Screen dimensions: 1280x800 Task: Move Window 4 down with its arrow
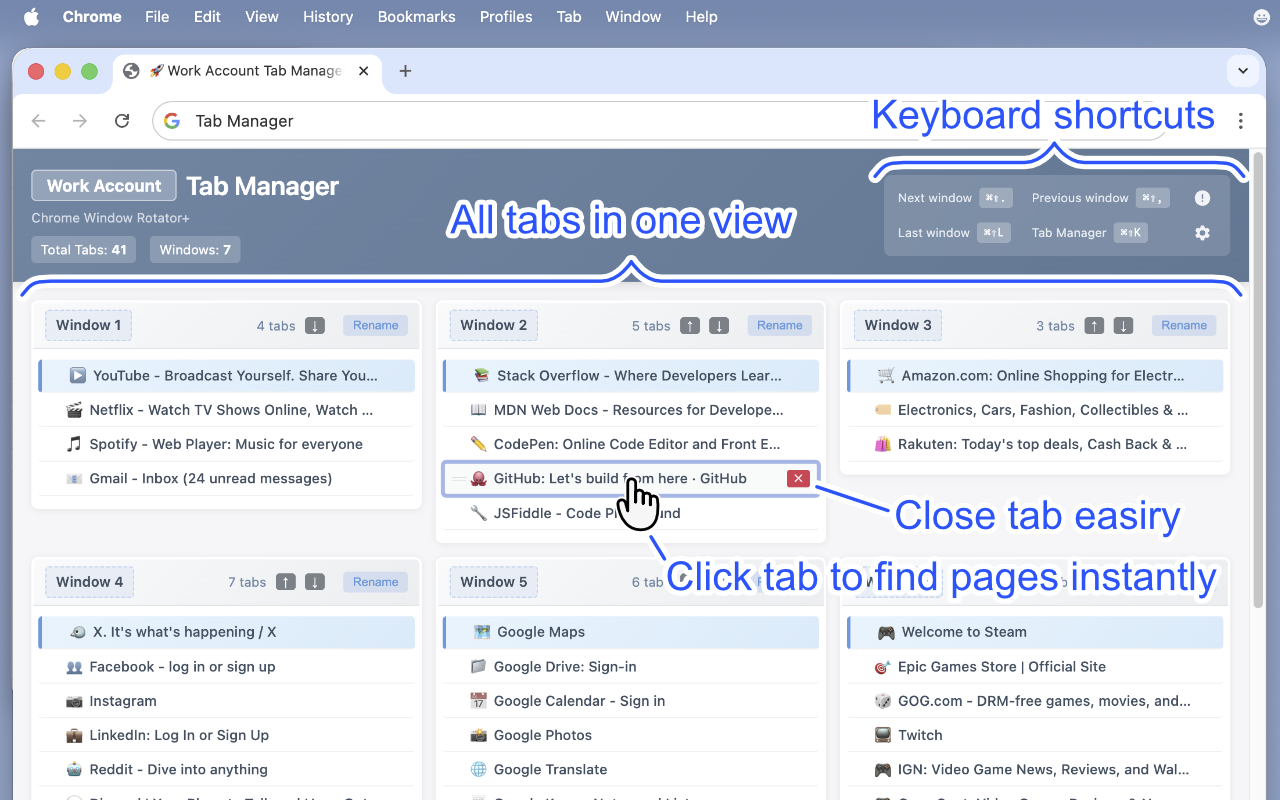click(x=315, y=582)
